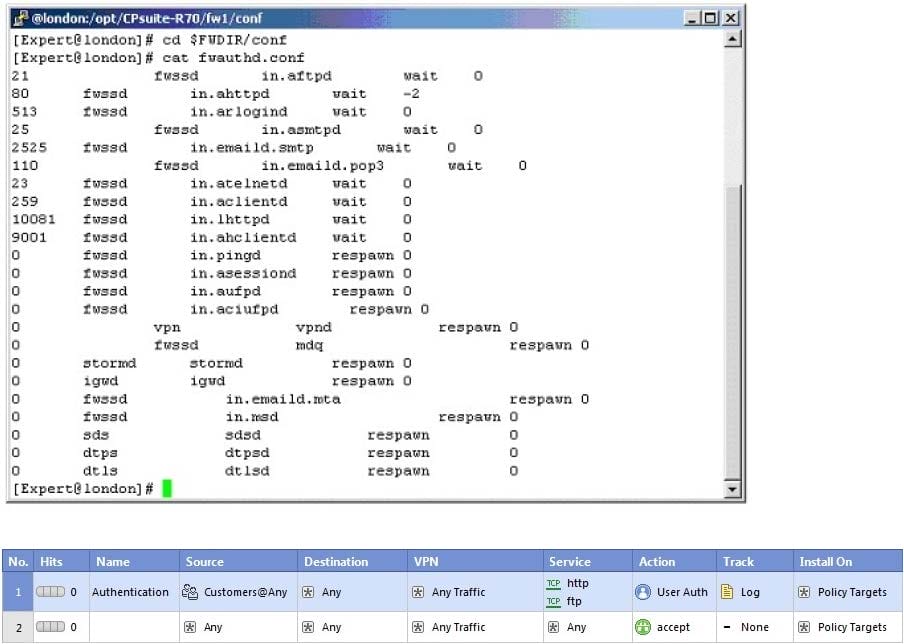
Task: Click the VPN column header
Action: click(475, 562)
